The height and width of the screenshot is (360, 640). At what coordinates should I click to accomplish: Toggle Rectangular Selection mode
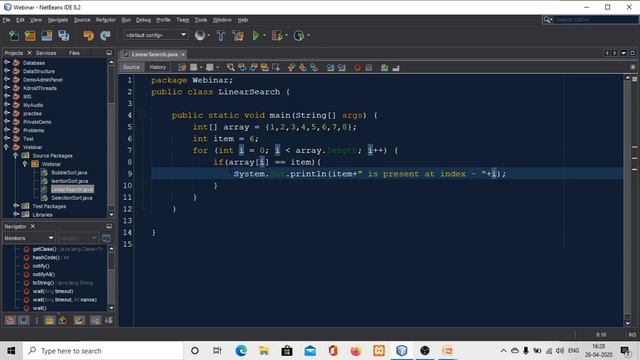coord(276,67)
